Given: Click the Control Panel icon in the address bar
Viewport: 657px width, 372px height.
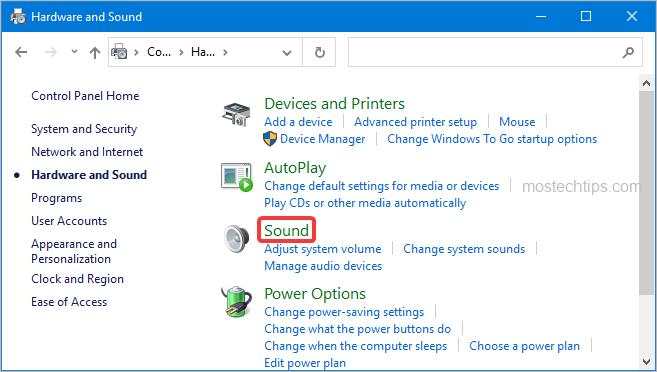Looking at the screenshot, I should 119,52.
